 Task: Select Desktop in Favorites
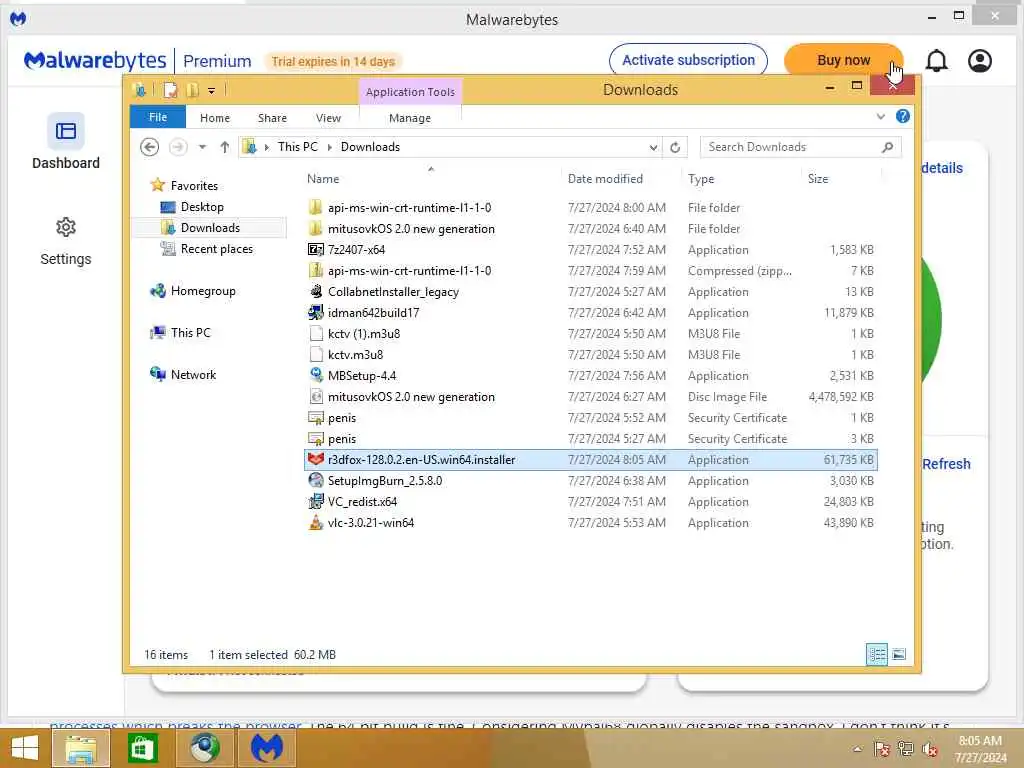(x=202, y=206)
